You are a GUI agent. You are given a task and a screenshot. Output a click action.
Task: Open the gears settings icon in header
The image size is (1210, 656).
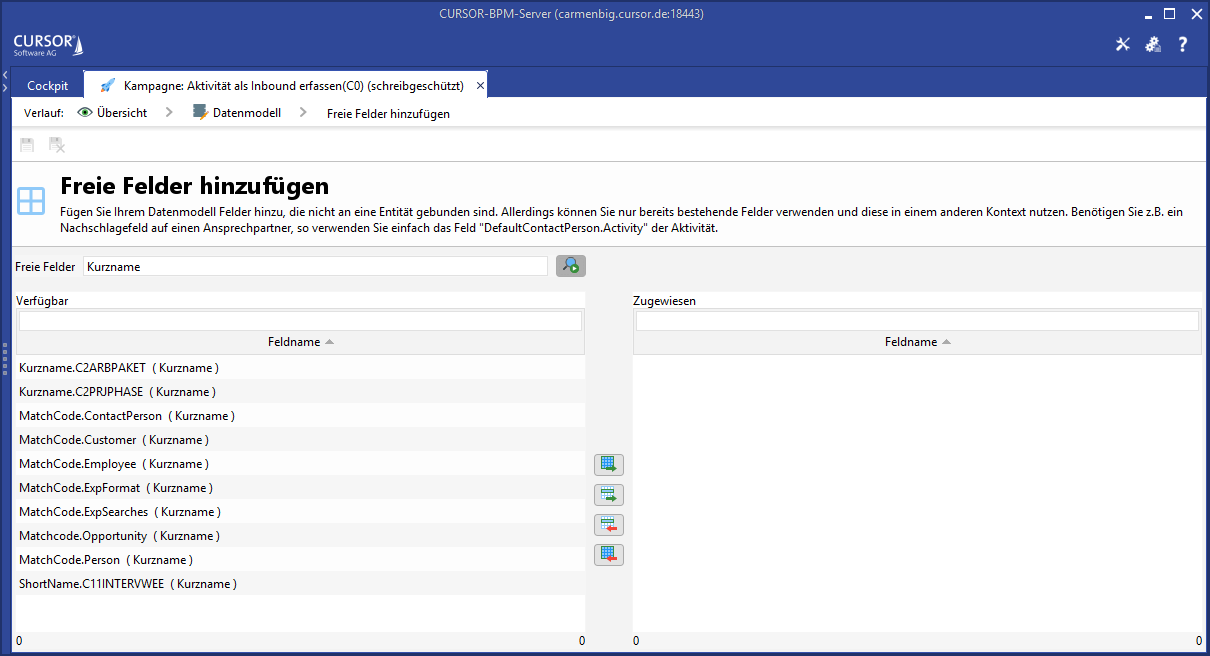coord(1152,44)
